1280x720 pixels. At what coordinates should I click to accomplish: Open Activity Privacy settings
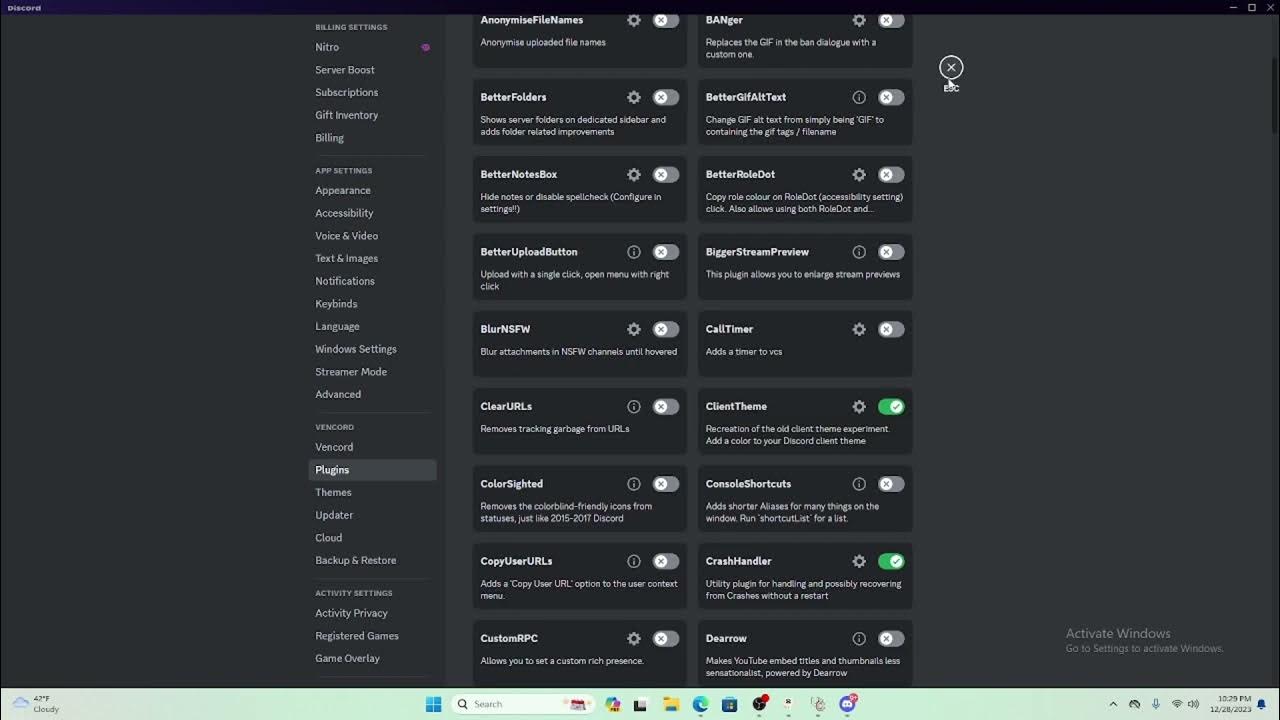tap(372, 613)
